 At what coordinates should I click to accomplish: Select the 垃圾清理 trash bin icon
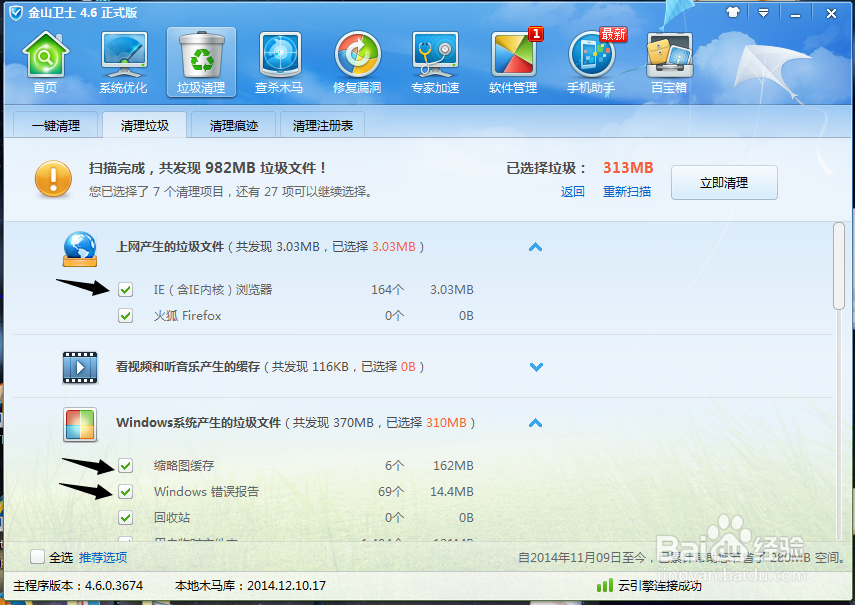pos(201,63)
